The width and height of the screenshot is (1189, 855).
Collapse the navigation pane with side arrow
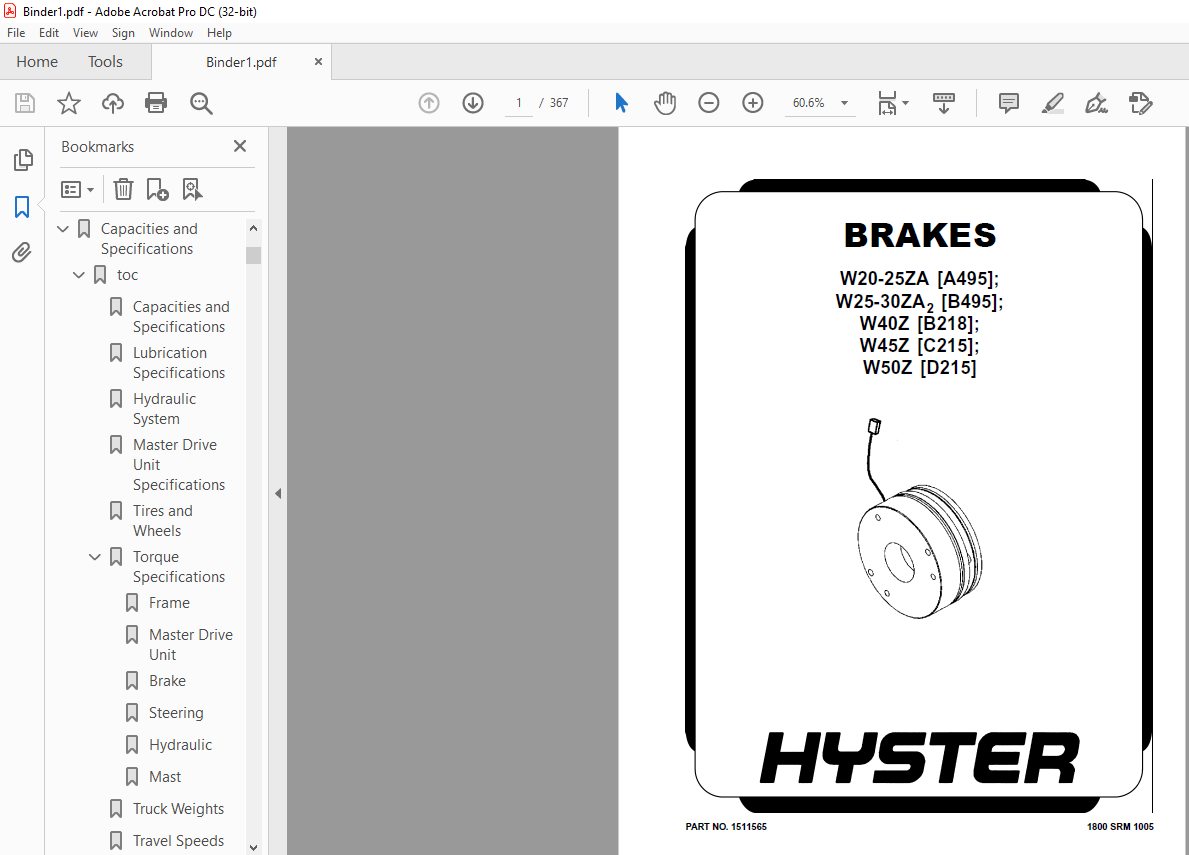[x=278, y=493]
